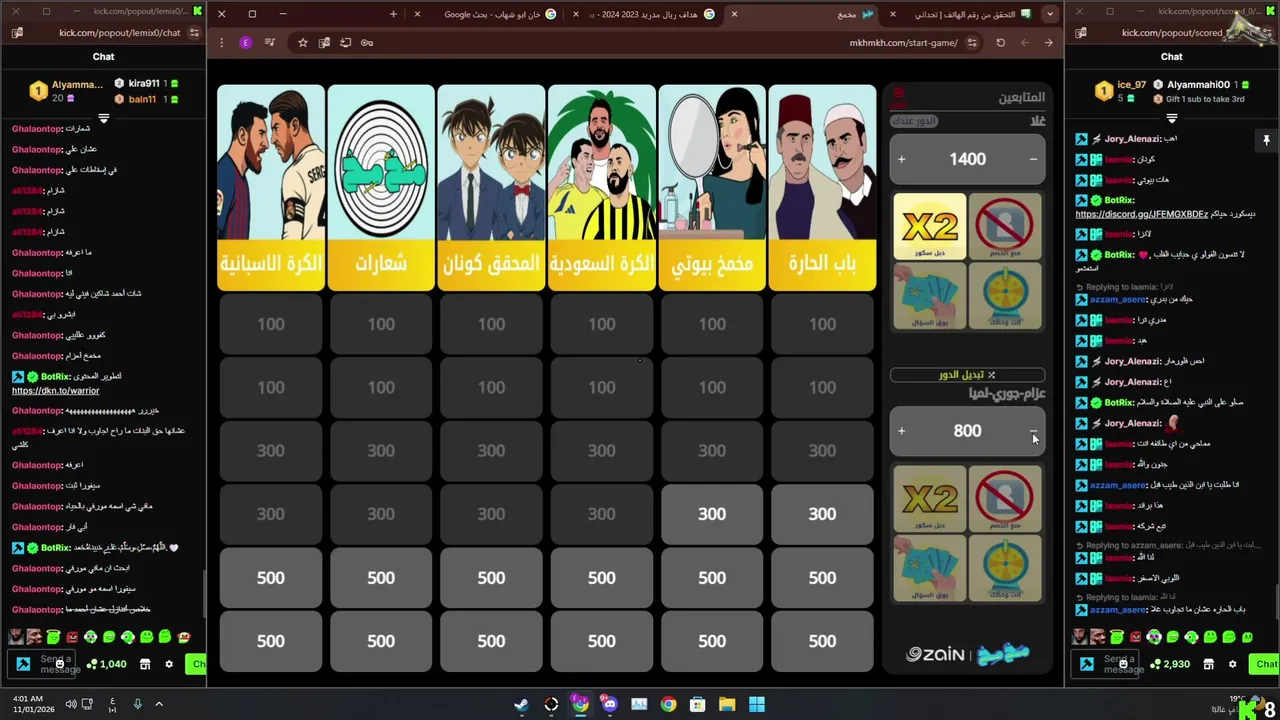Increase عزام-جوري-لميا team score of 800
Screen dimensions: 1280x720
click(901, 431)
